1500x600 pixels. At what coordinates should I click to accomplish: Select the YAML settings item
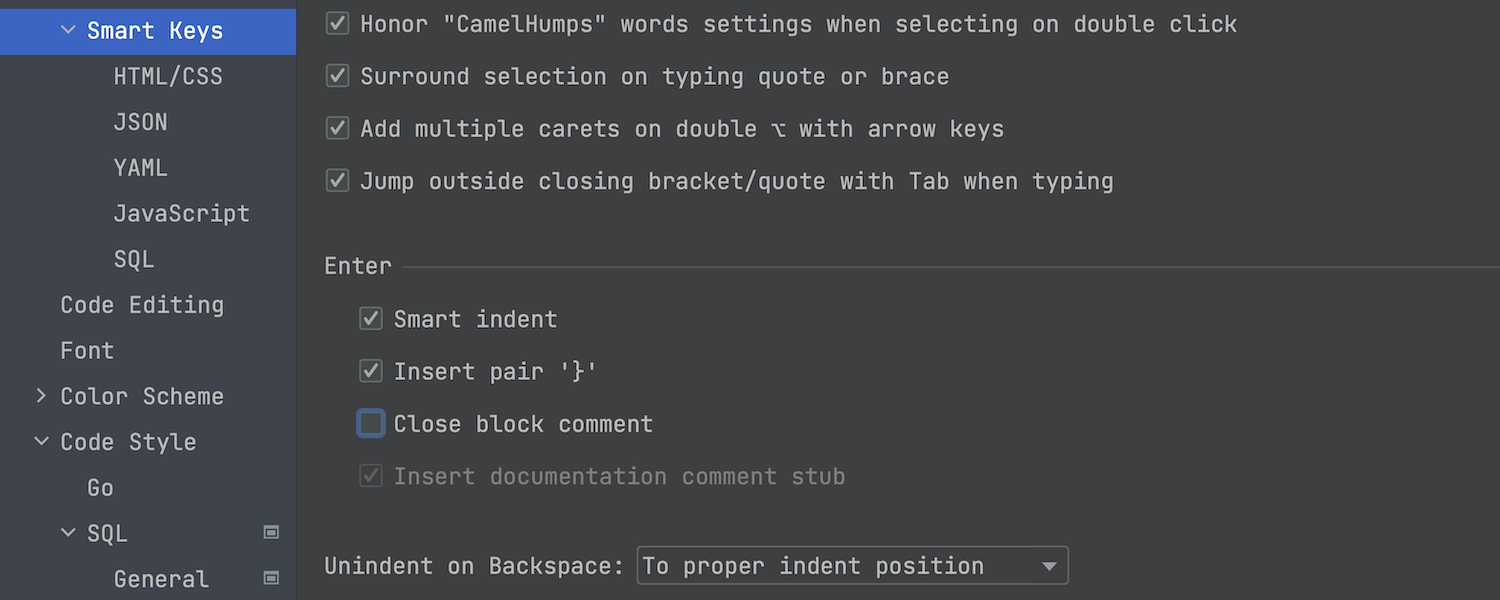click(x=141, y=167)
